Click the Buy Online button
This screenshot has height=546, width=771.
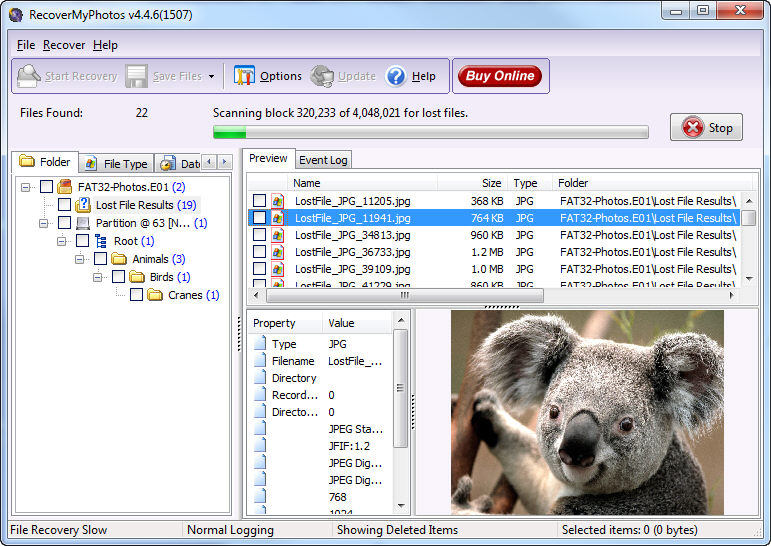tap(499, 76)
